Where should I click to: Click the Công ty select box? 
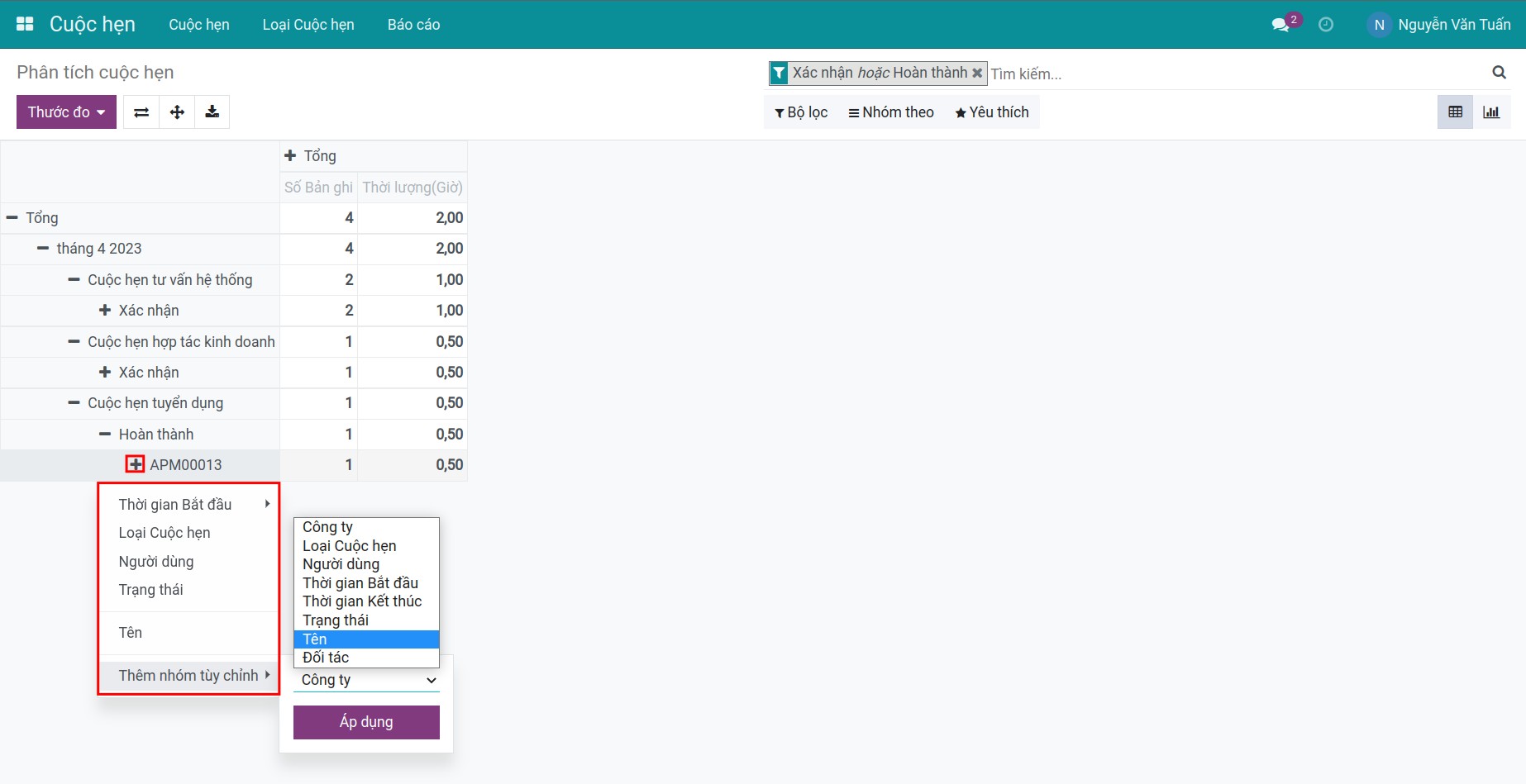366,680
